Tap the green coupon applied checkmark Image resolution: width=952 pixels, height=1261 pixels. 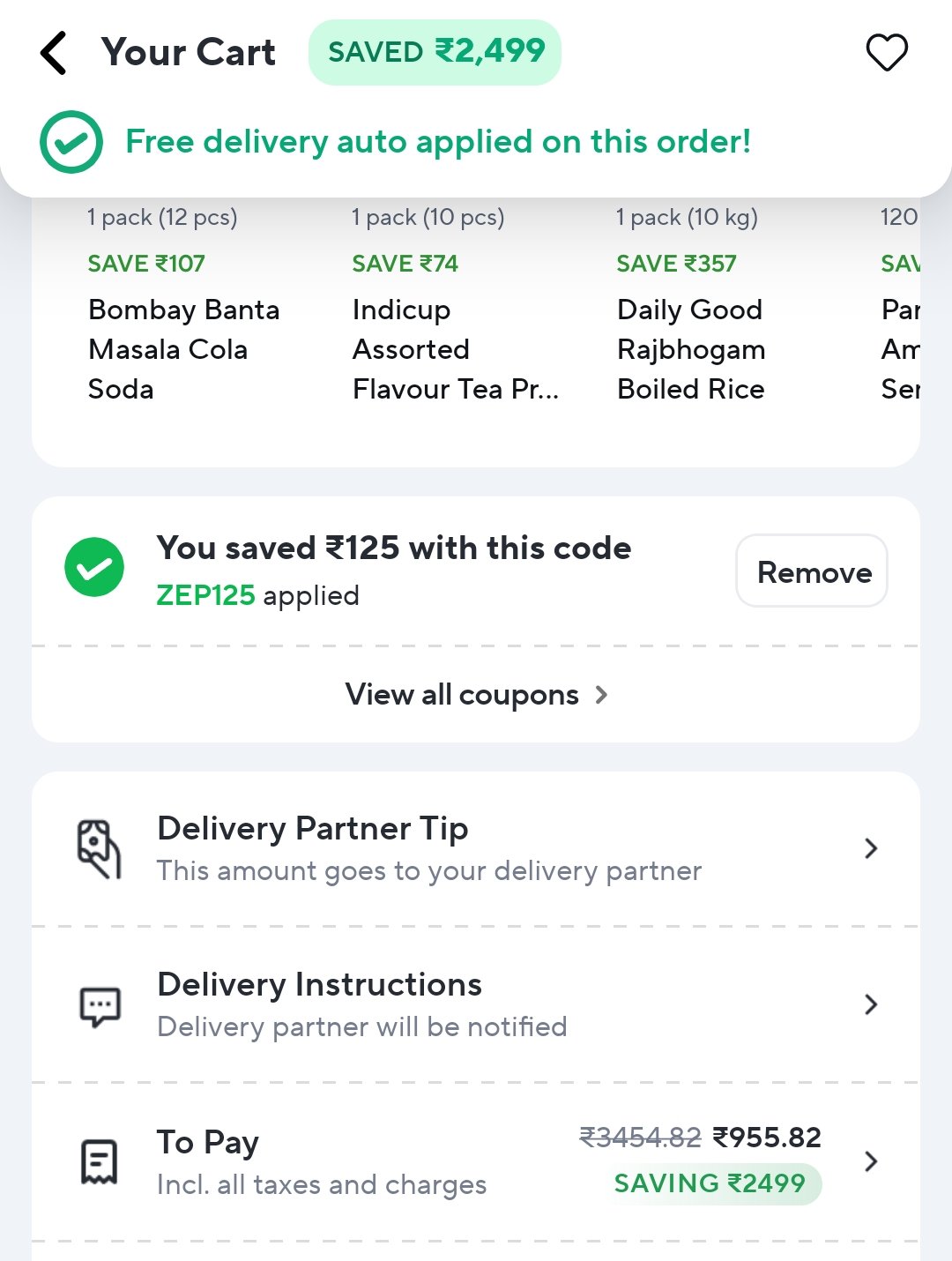94,567
